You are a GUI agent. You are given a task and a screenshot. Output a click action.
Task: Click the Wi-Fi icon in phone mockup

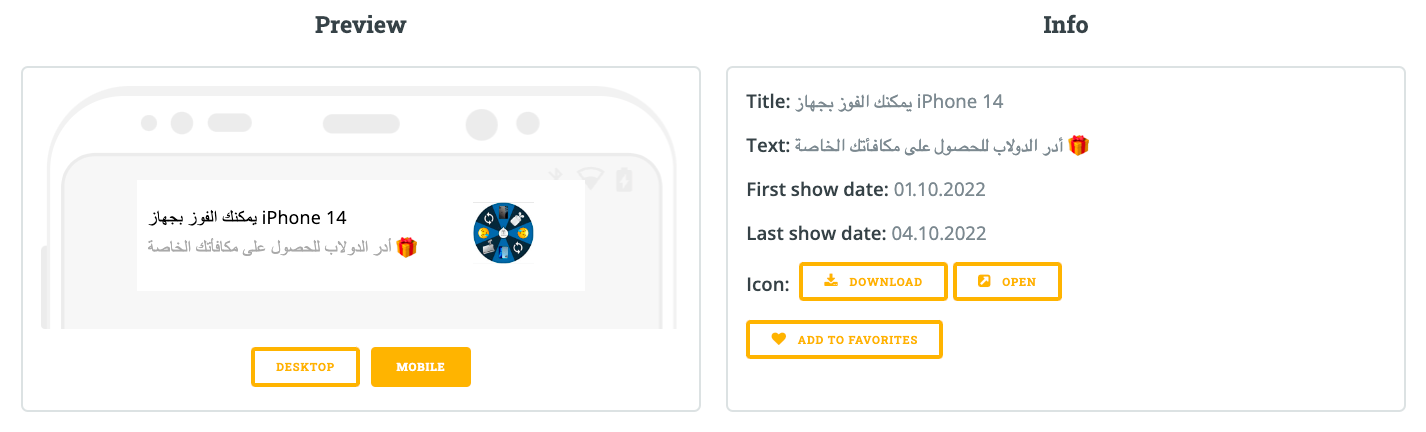(591, 178)
